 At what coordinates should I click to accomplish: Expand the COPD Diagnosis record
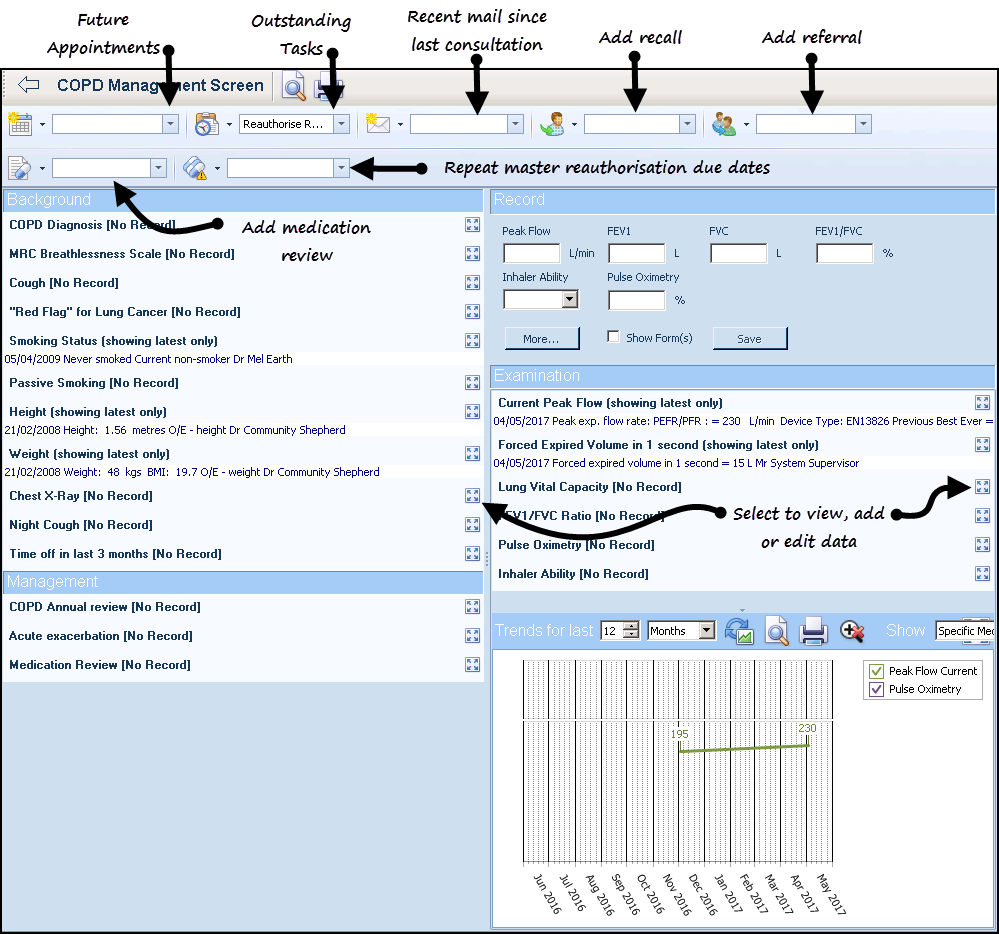coord(473,225)
